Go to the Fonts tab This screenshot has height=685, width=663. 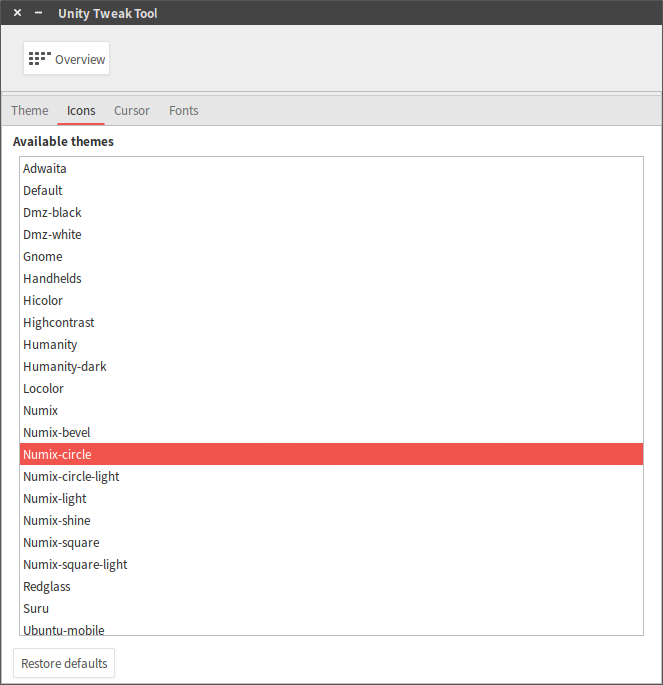point(183,111)
